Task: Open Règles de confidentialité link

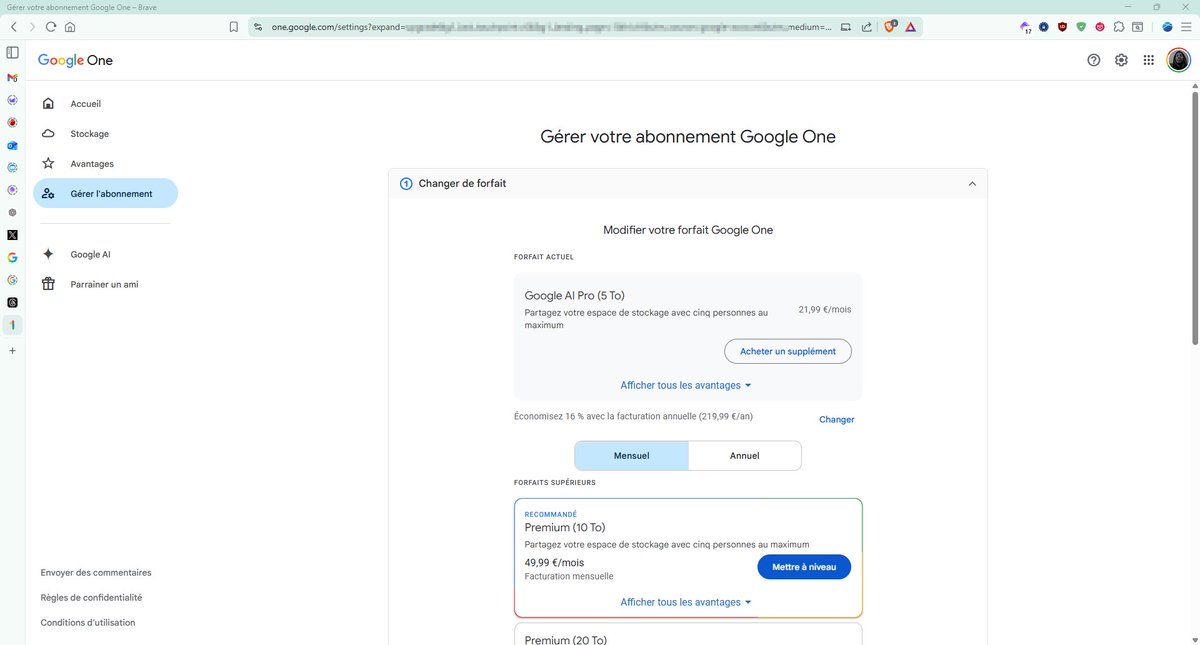Action: pos(91,597)
